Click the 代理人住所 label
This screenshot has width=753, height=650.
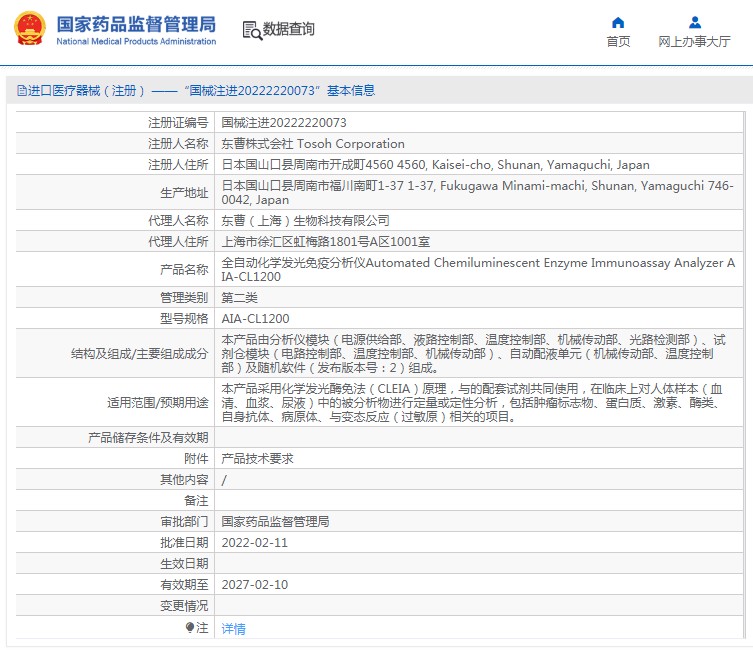(178, 241)
